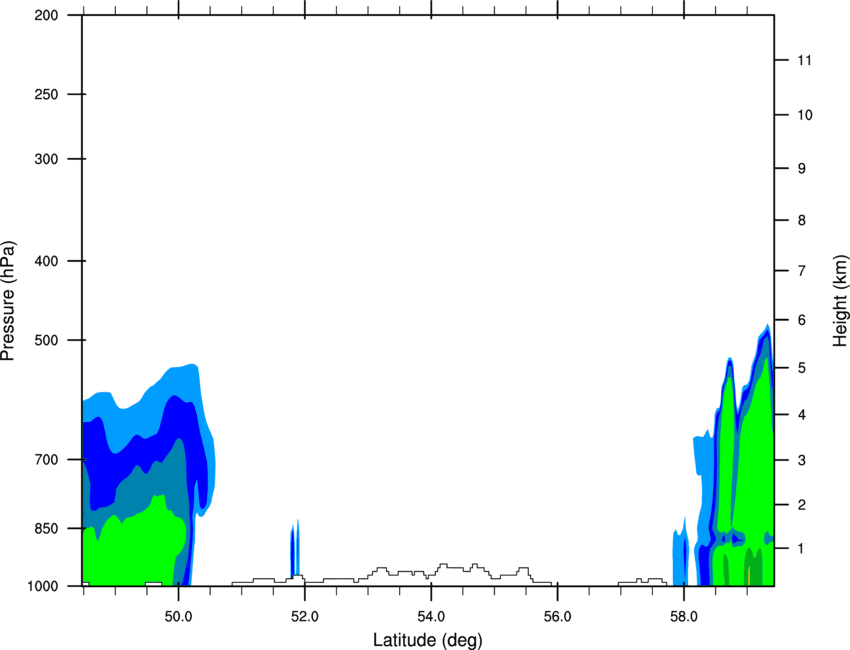Click the 52.0 latitude label

305,617
